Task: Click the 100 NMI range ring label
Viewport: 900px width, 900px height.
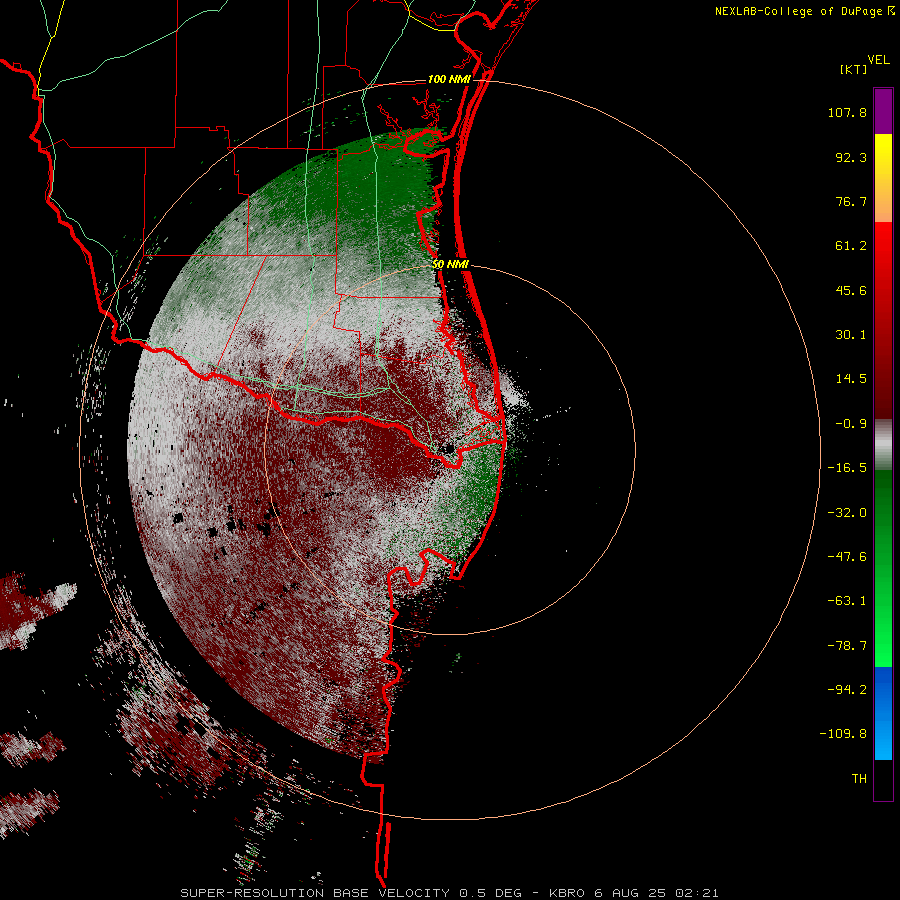Action: 449,79
